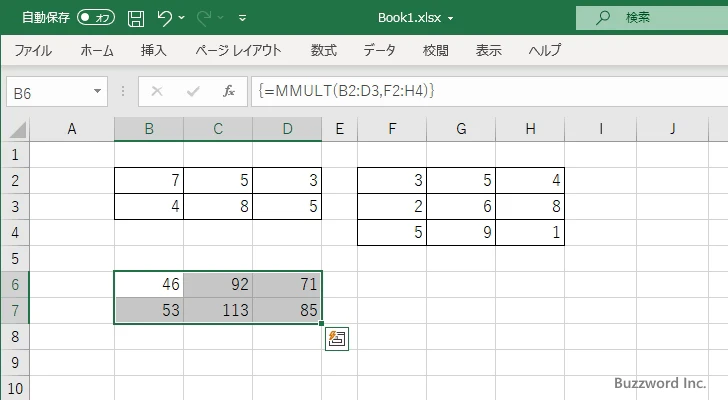The image size is (728, 400).
Task: Open the 校閲 ribbon tab
Action: [436, 50]
